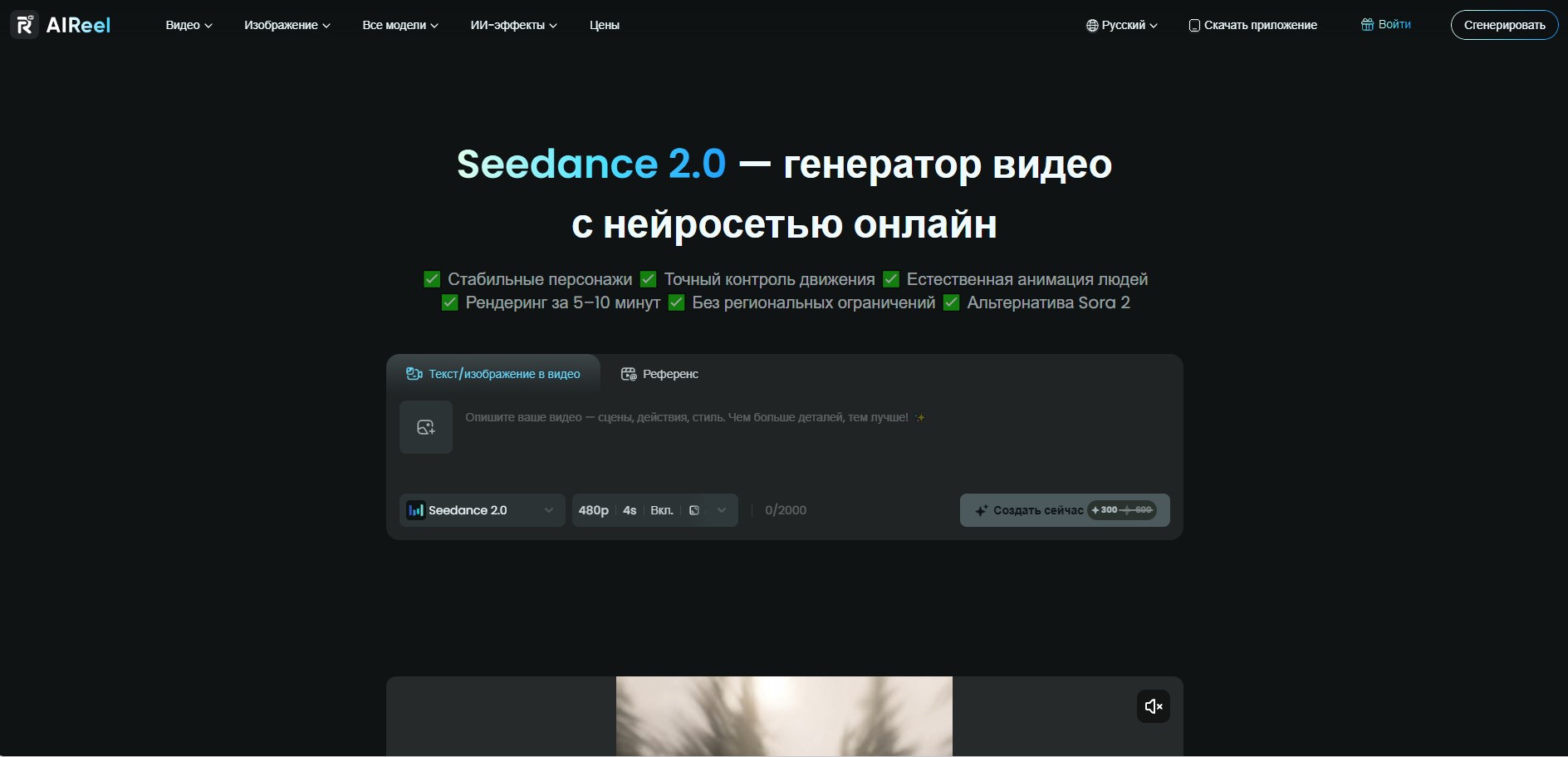Click the Естественная анимация людей text
Screen dimensions: 1568x757
click(x=1027, y=279)
